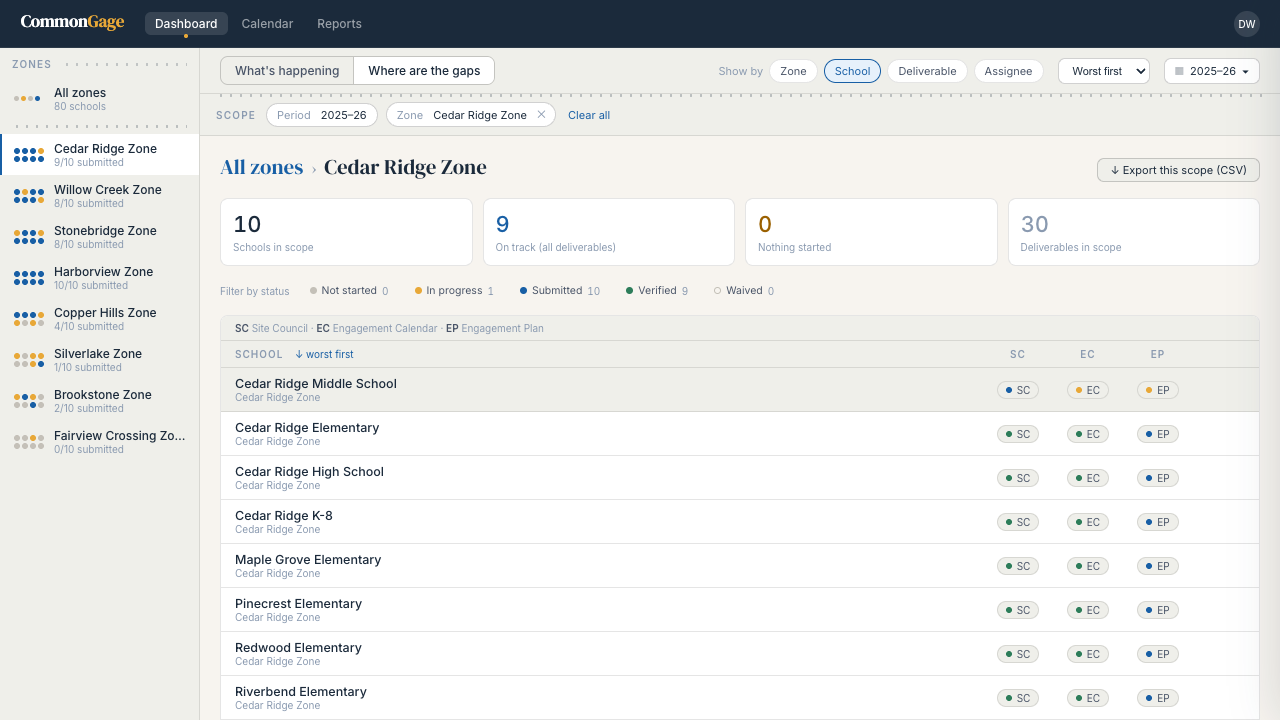The image size is (1280, 720).
Task: Open EP badge for Redwood Elementary
Action: 1158,654
